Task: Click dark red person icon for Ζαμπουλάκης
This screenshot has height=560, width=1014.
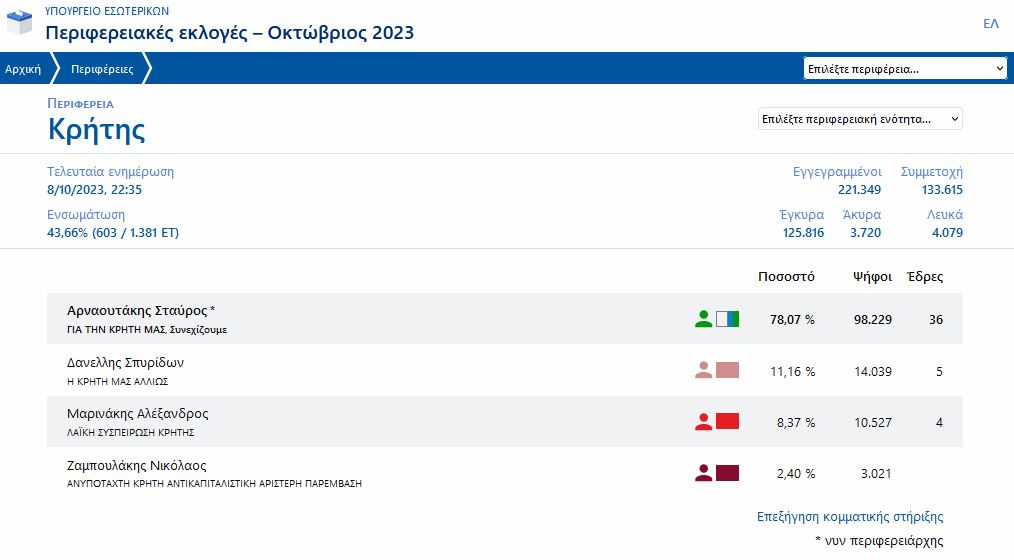Action: click(704, 473)
